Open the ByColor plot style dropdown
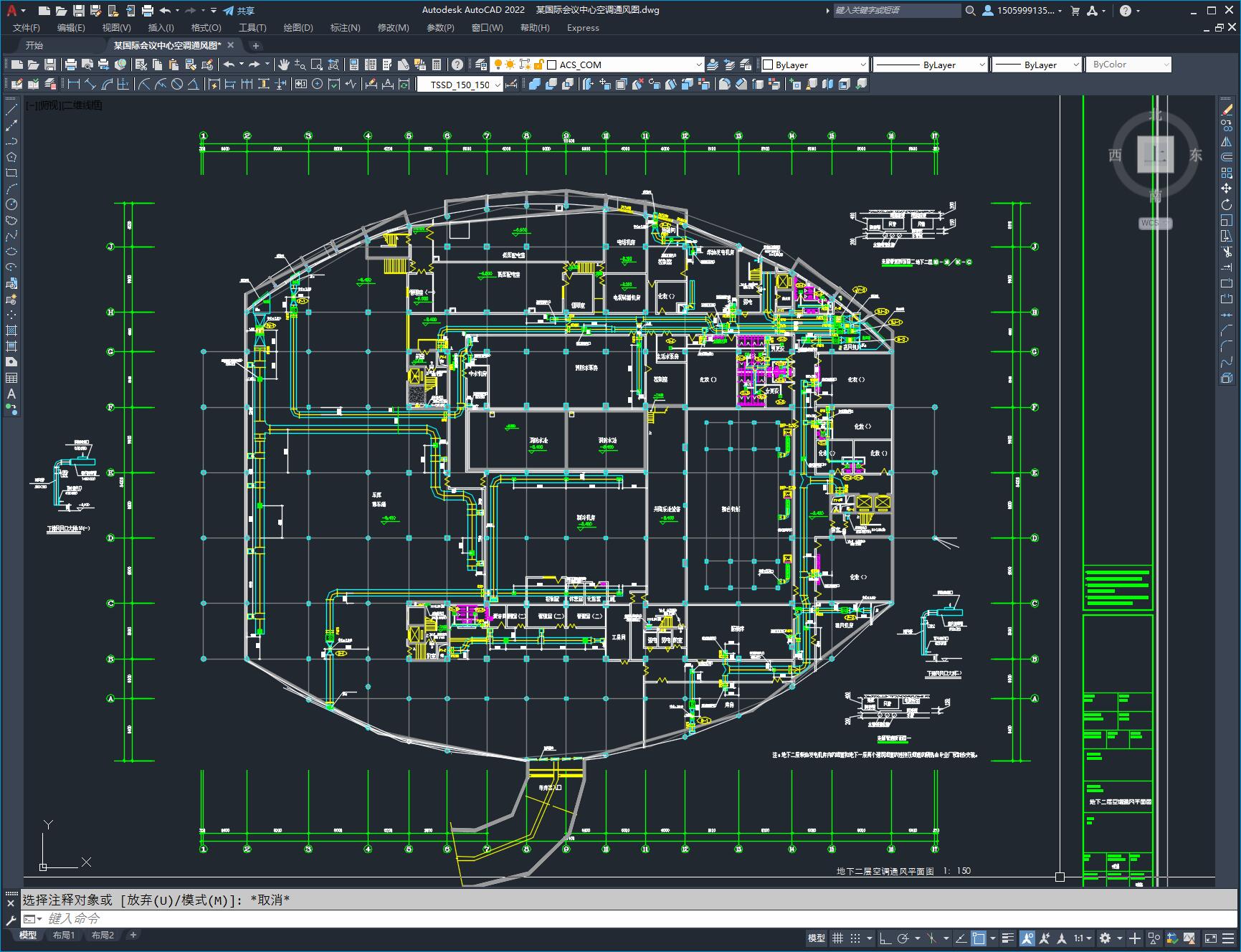1241x952 pixels. [1166, 65]
